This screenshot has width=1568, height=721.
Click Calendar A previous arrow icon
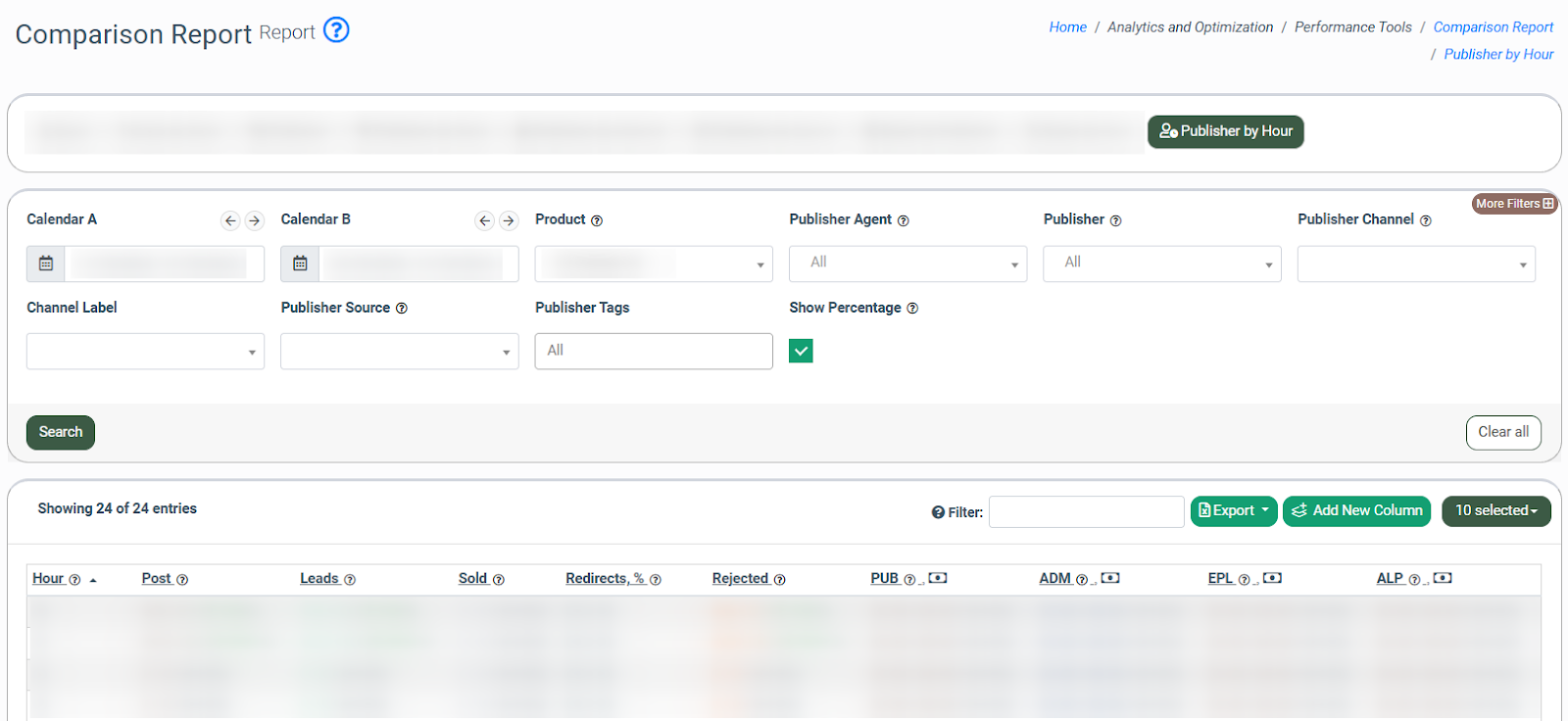[230, 220]
